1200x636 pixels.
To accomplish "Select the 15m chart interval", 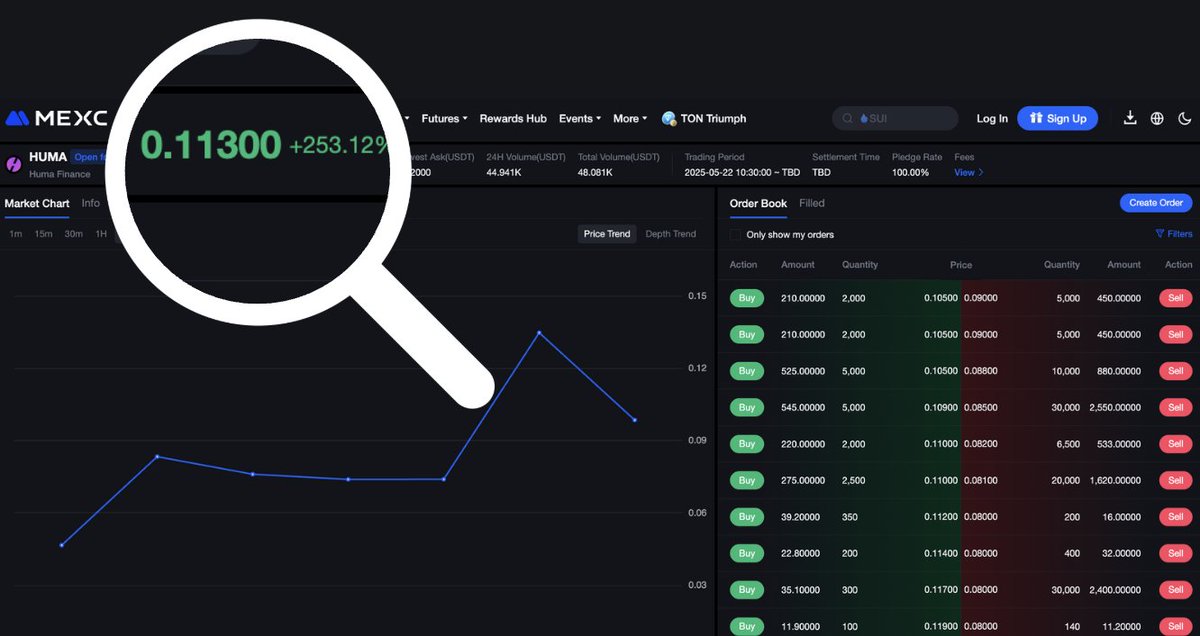I will [43, 234].
